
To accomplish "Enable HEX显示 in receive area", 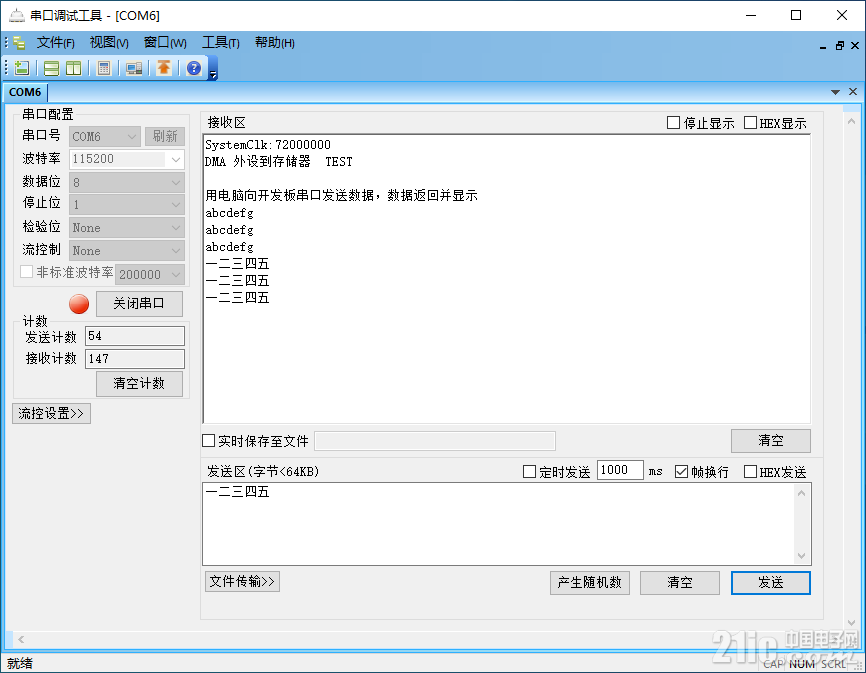I will 750,123.
